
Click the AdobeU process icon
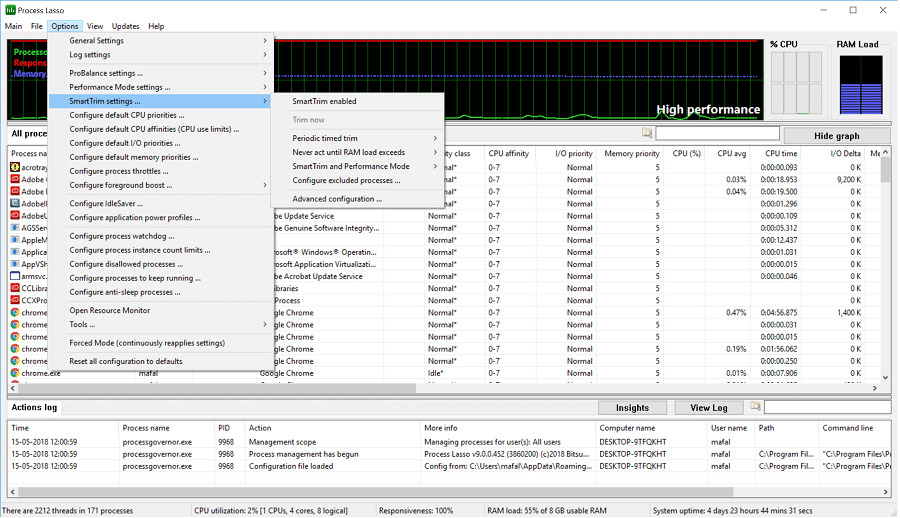[x=15, y=215]
